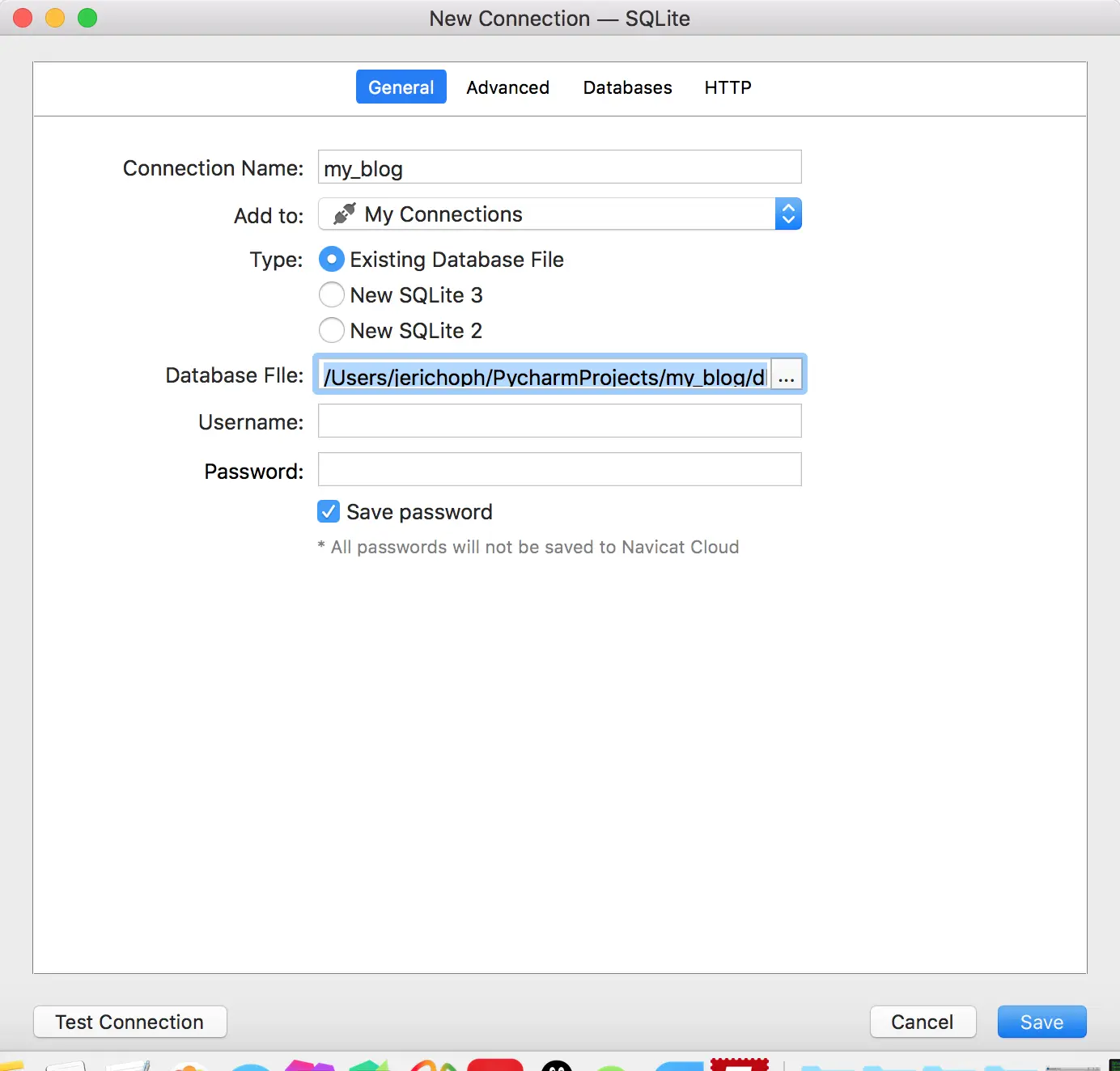Save the new SQLite connection

[1042, 1022]
